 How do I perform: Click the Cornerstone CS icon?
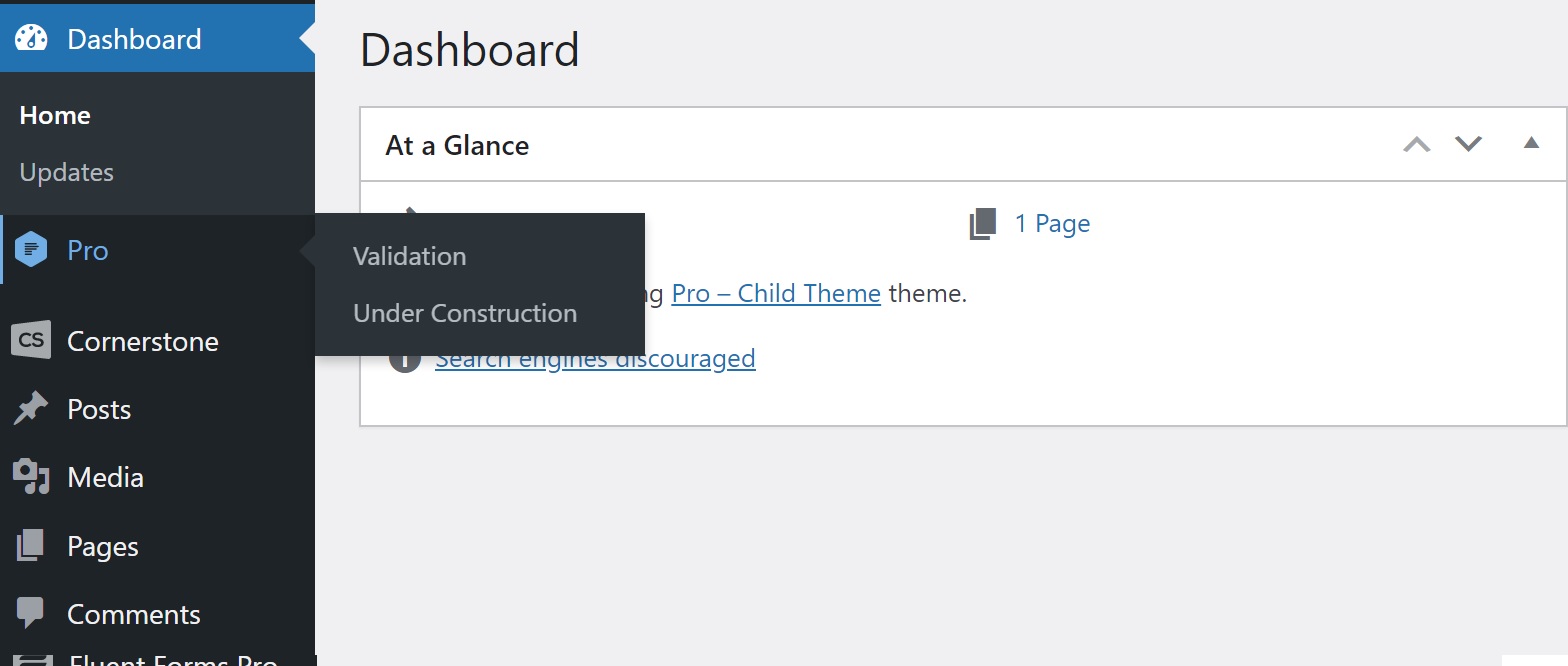31,341
